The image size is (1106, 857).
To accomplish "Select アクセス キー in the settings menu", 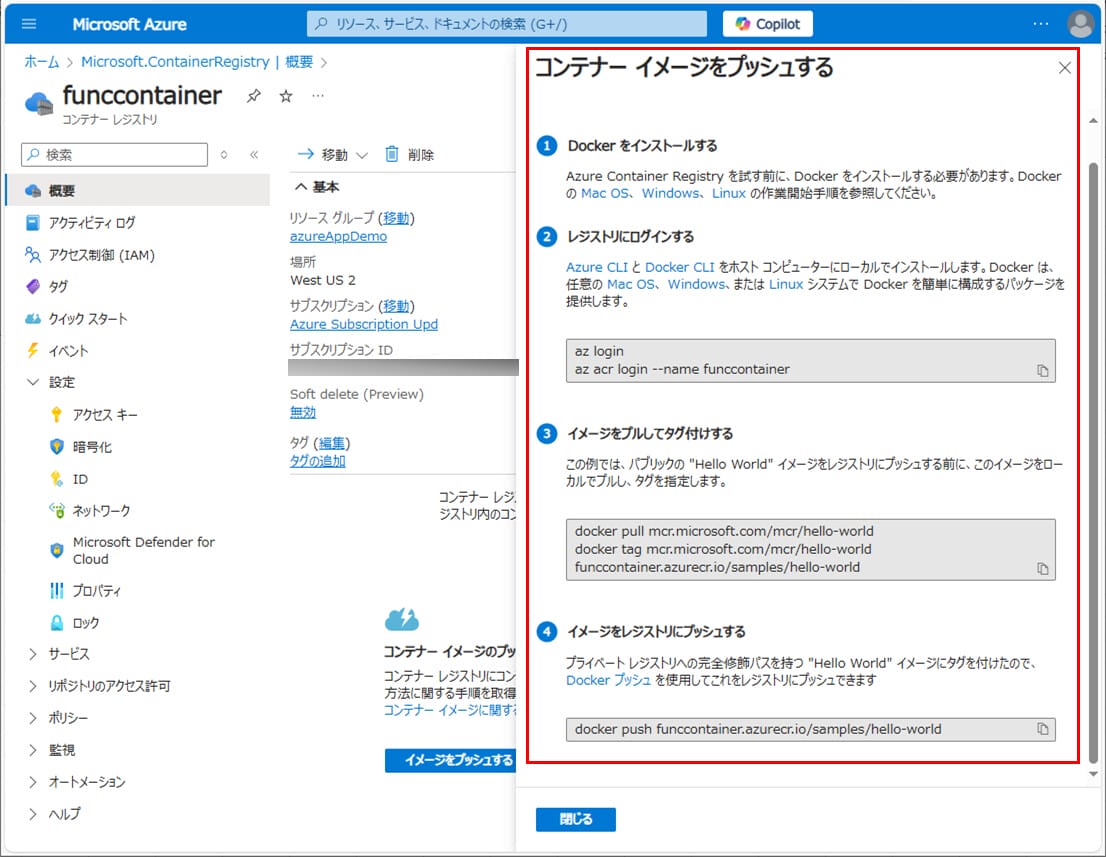I will pos(105,415).
